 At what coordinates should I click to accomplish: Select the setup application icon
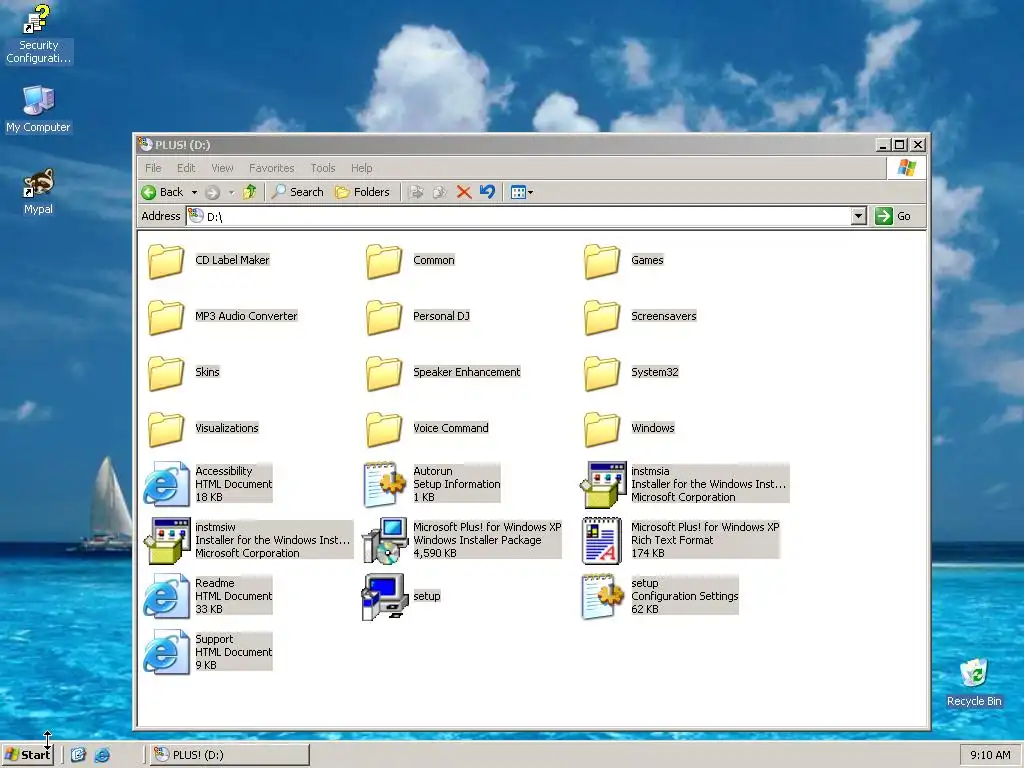[385, 596]
